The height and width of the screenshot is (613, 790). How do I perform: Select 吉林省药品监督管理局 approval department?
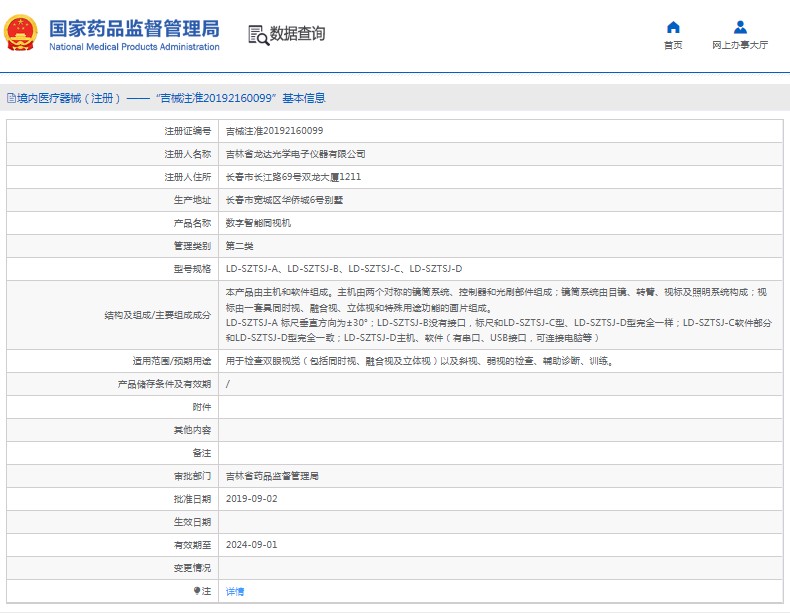pyautogui.click(x=272, y=476)
